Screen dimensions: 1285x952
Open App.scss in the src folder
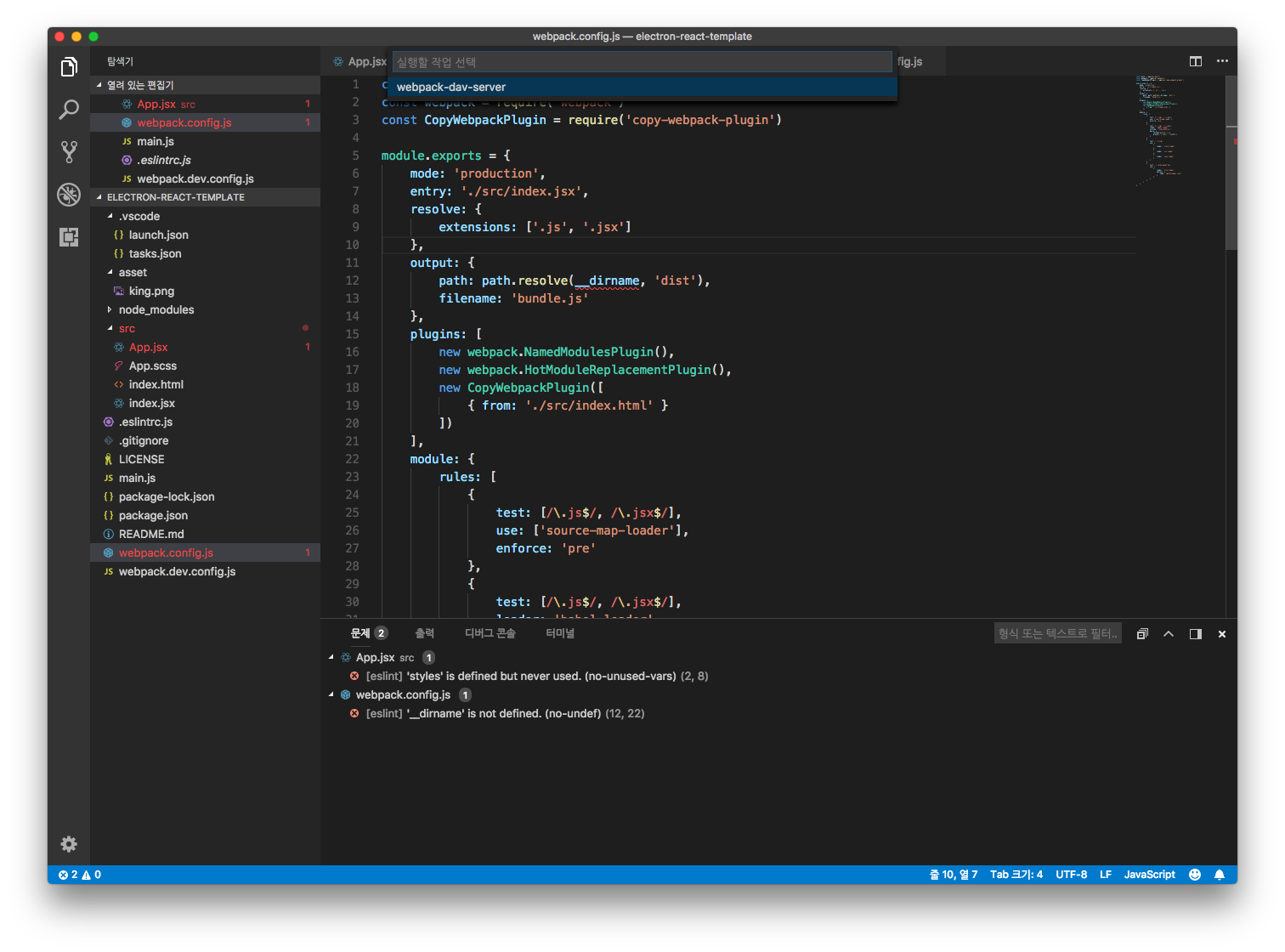[205, 365]
